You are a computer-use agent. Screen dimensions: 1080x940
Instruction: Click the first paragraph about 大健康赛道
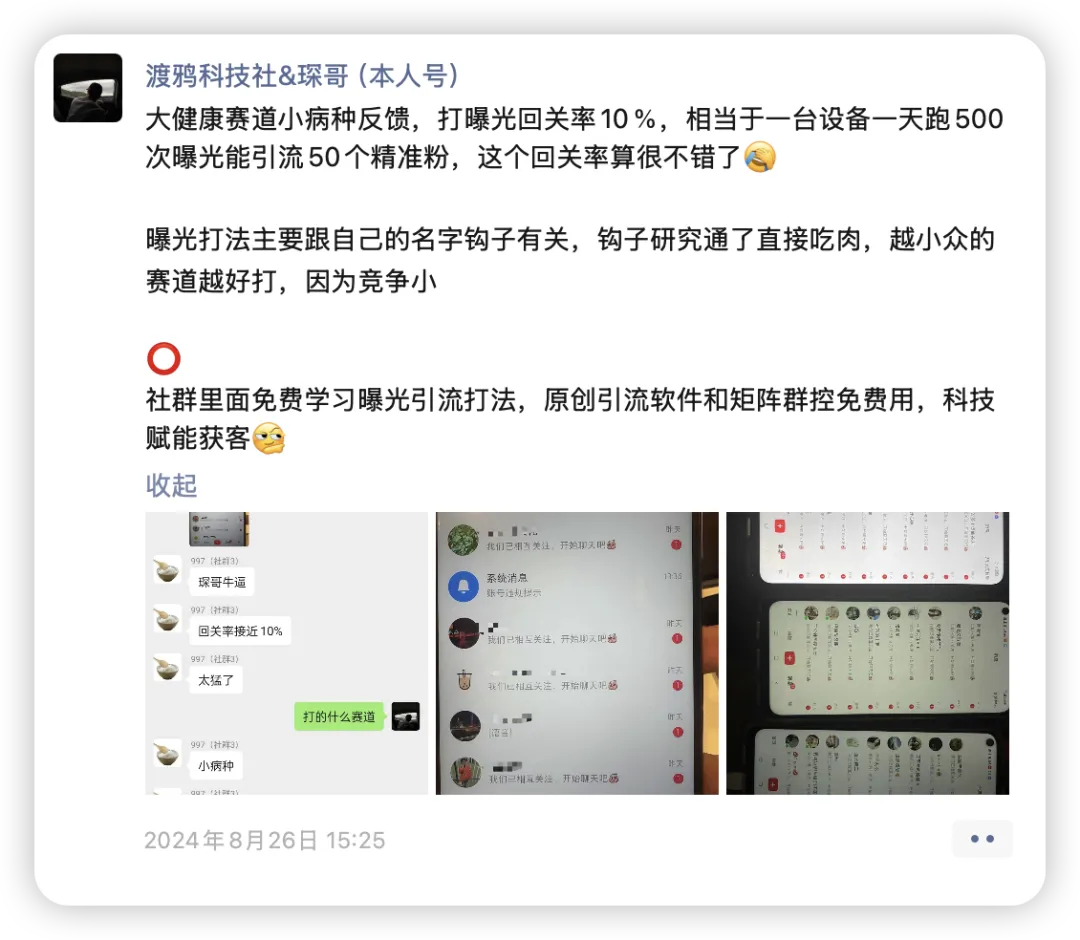tap(574, 138)
